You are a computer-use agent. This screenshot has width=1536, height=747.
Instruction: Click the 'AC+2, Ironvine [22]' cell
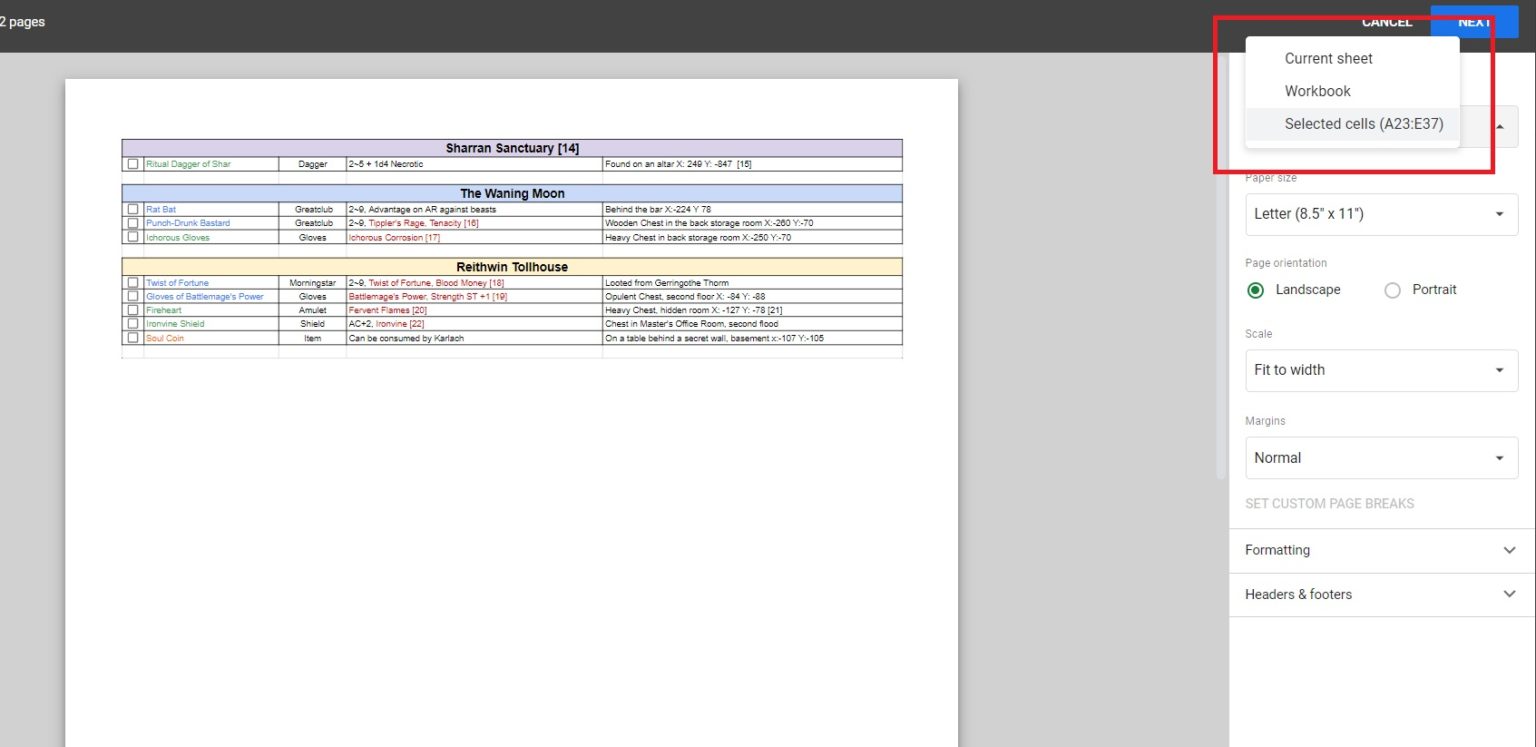click(x=474, y=324)
